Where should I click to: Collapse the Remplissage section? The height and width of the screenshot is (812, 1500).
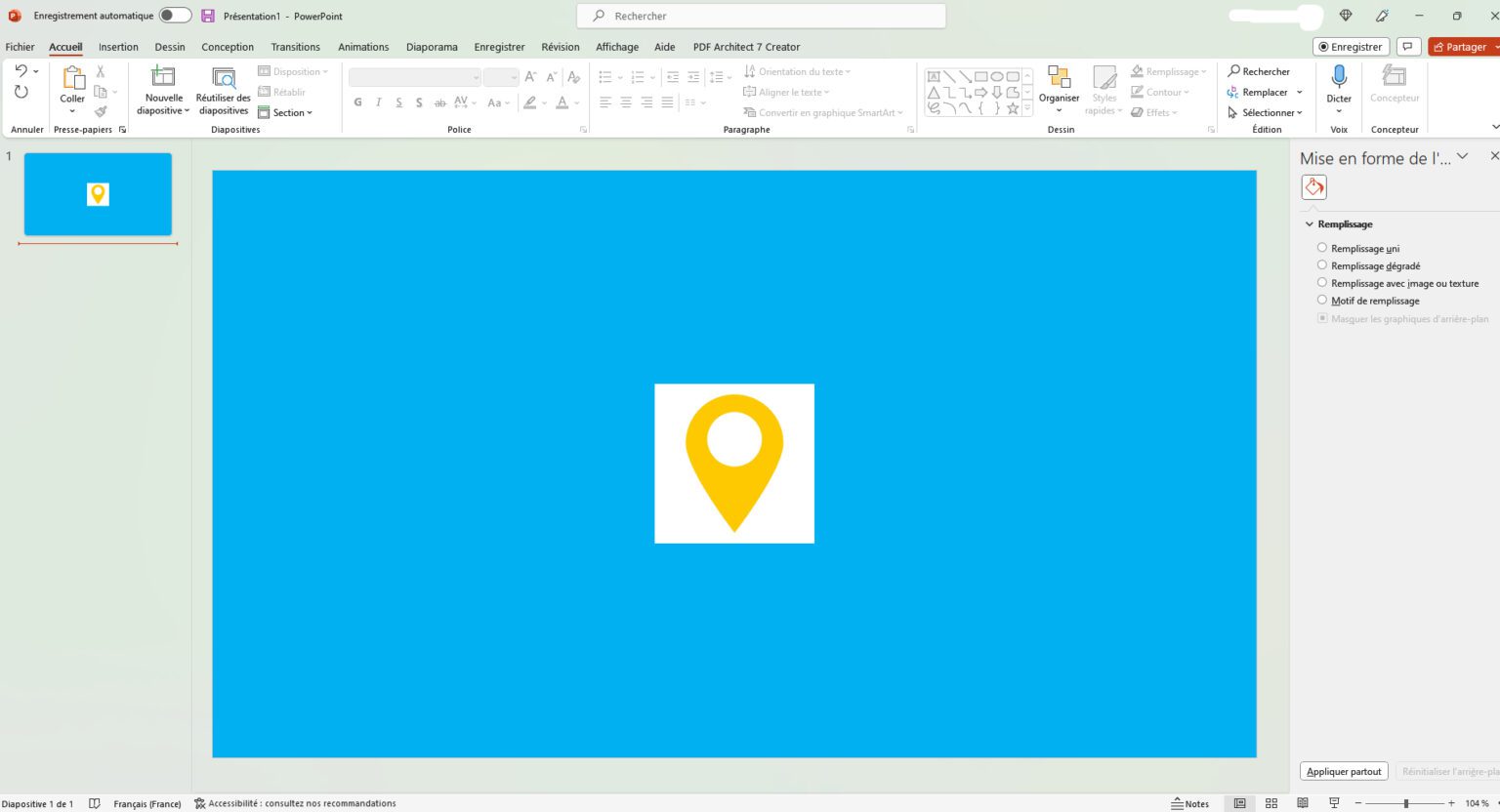1310,223
